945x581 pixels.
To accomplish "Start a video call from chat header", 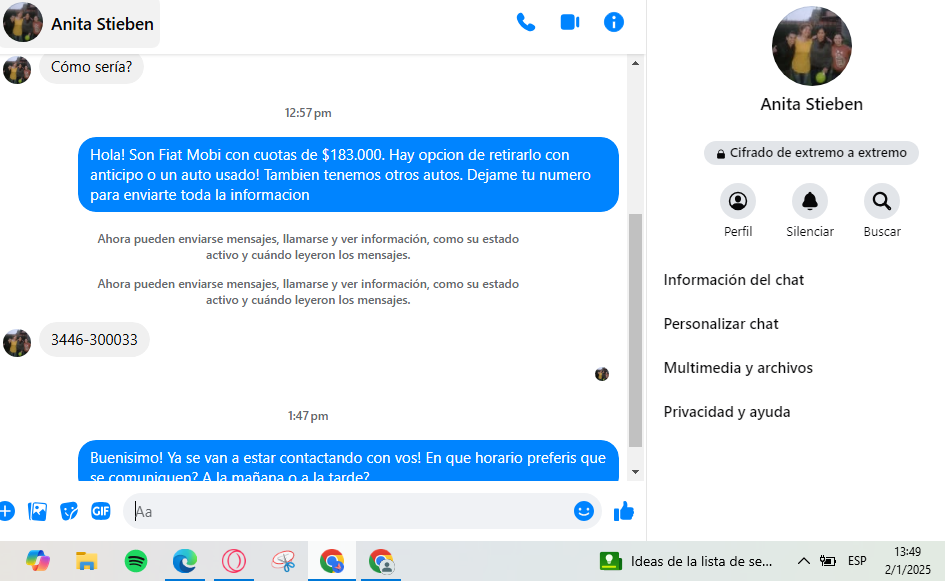I will point(570,22).
